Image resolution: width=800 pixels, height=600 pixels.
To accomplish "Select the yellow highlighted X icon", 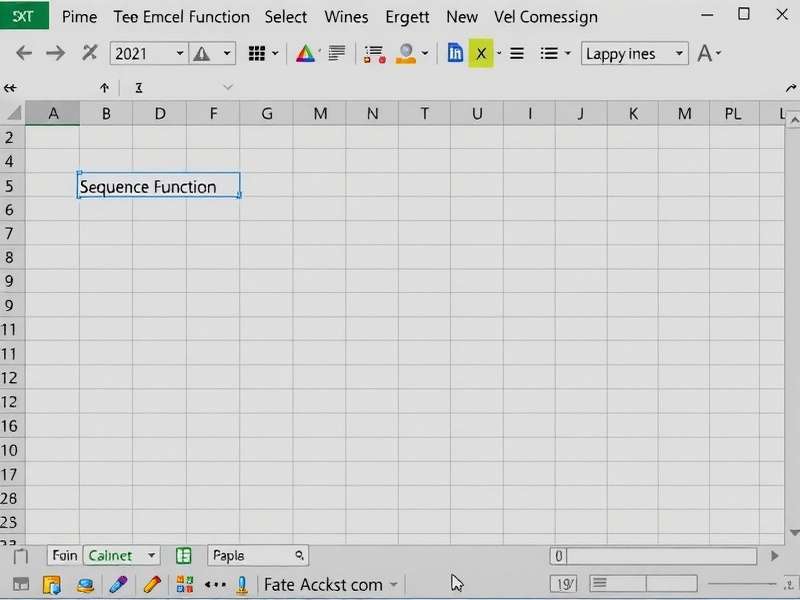I will pos(481,54).
